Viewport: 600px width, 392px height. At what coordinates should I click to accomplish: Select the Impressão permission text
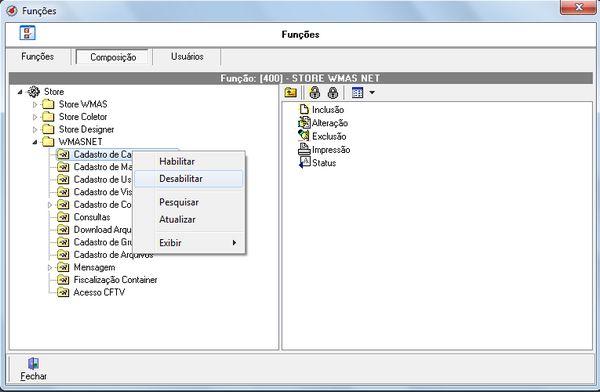(331, 150)
